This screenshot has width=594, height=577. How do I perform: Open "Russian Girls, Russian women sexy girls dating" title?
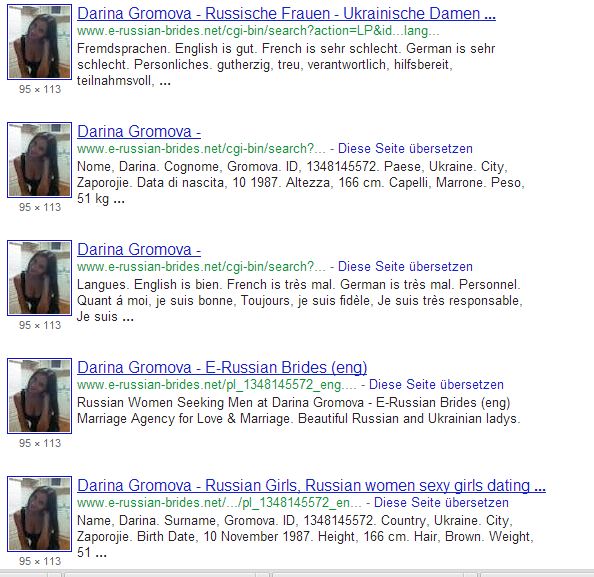[311, 485]
